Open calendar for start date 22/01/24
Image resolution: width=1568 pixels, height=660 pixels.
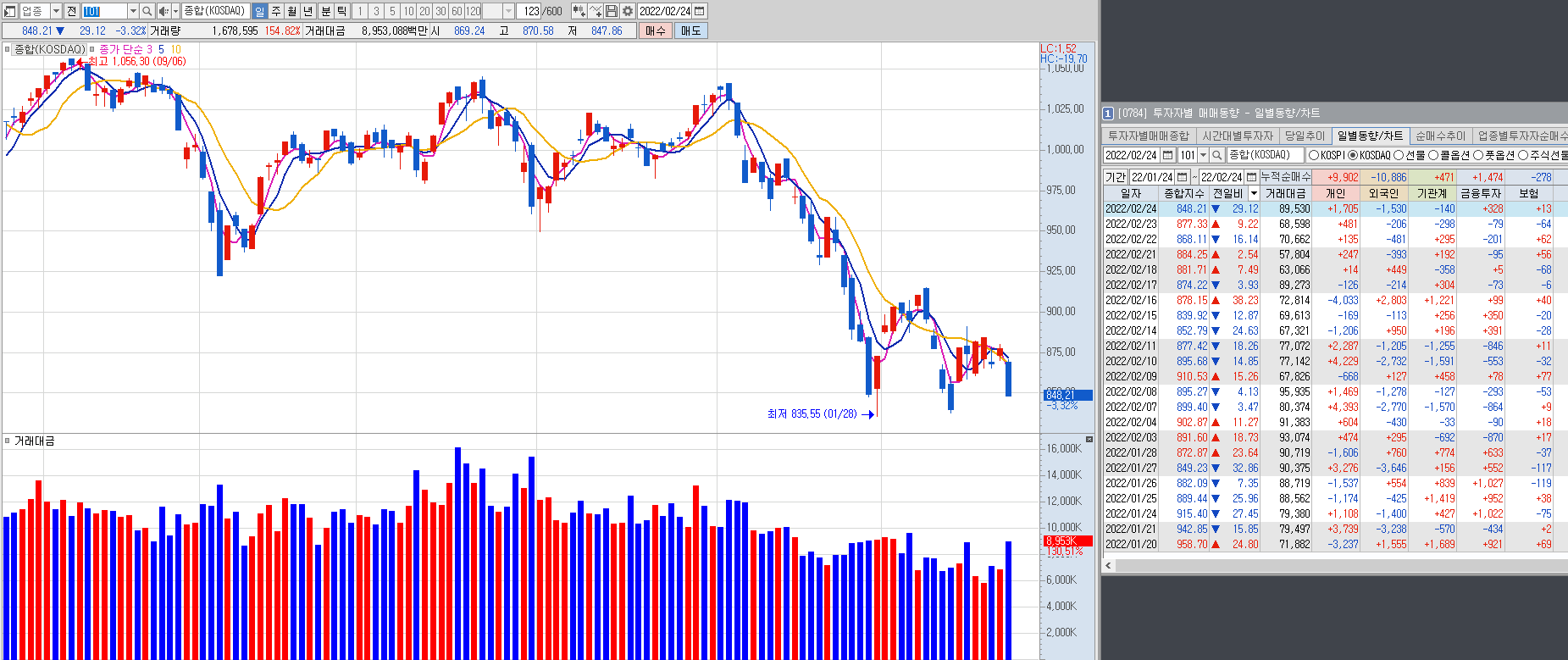click(1182, 177)
